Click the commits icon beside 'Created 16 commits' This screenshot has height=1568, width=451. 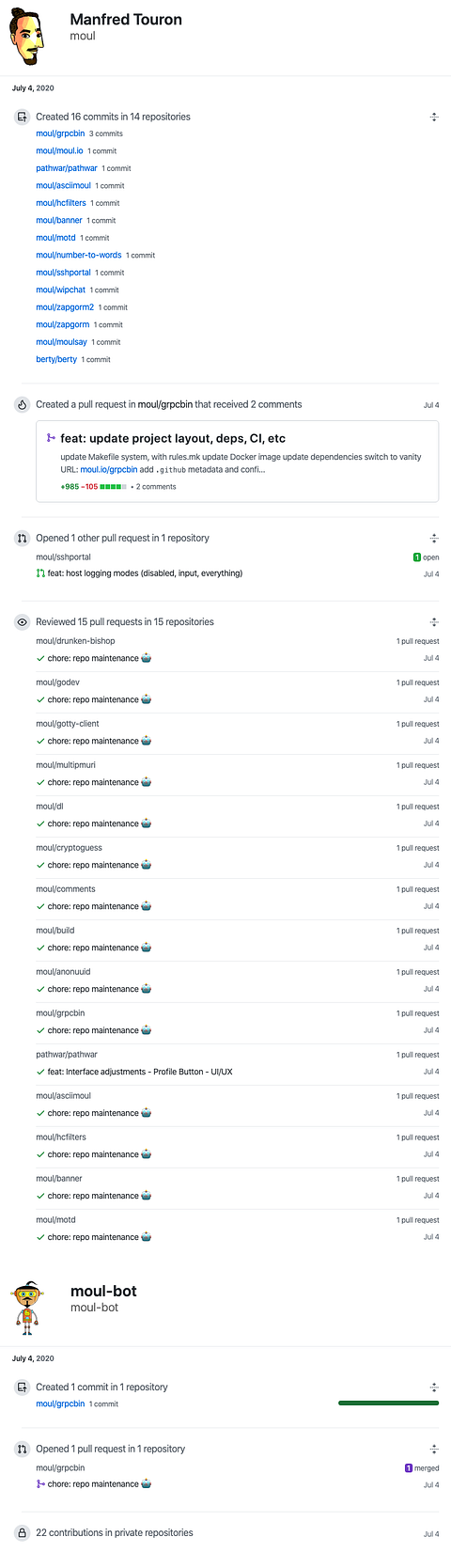pyautogui.click(x=22, y=117)
